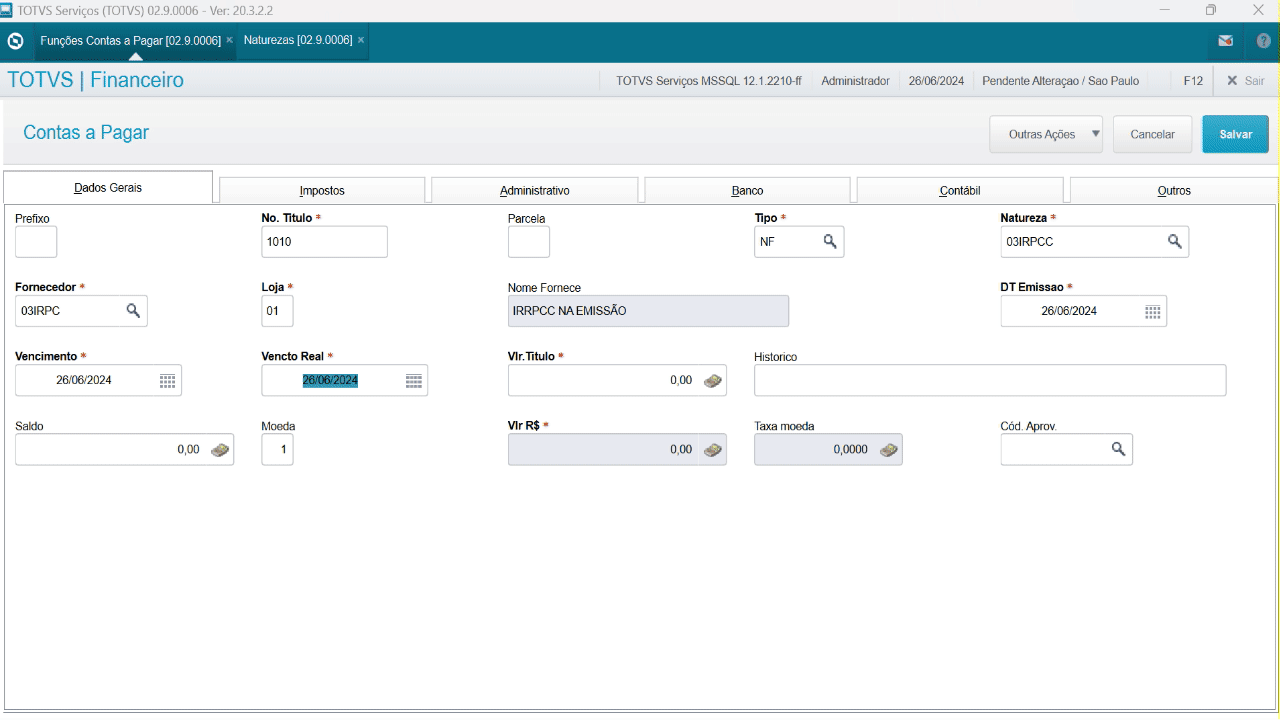Click the Cancelar button

click(1152, 134)
